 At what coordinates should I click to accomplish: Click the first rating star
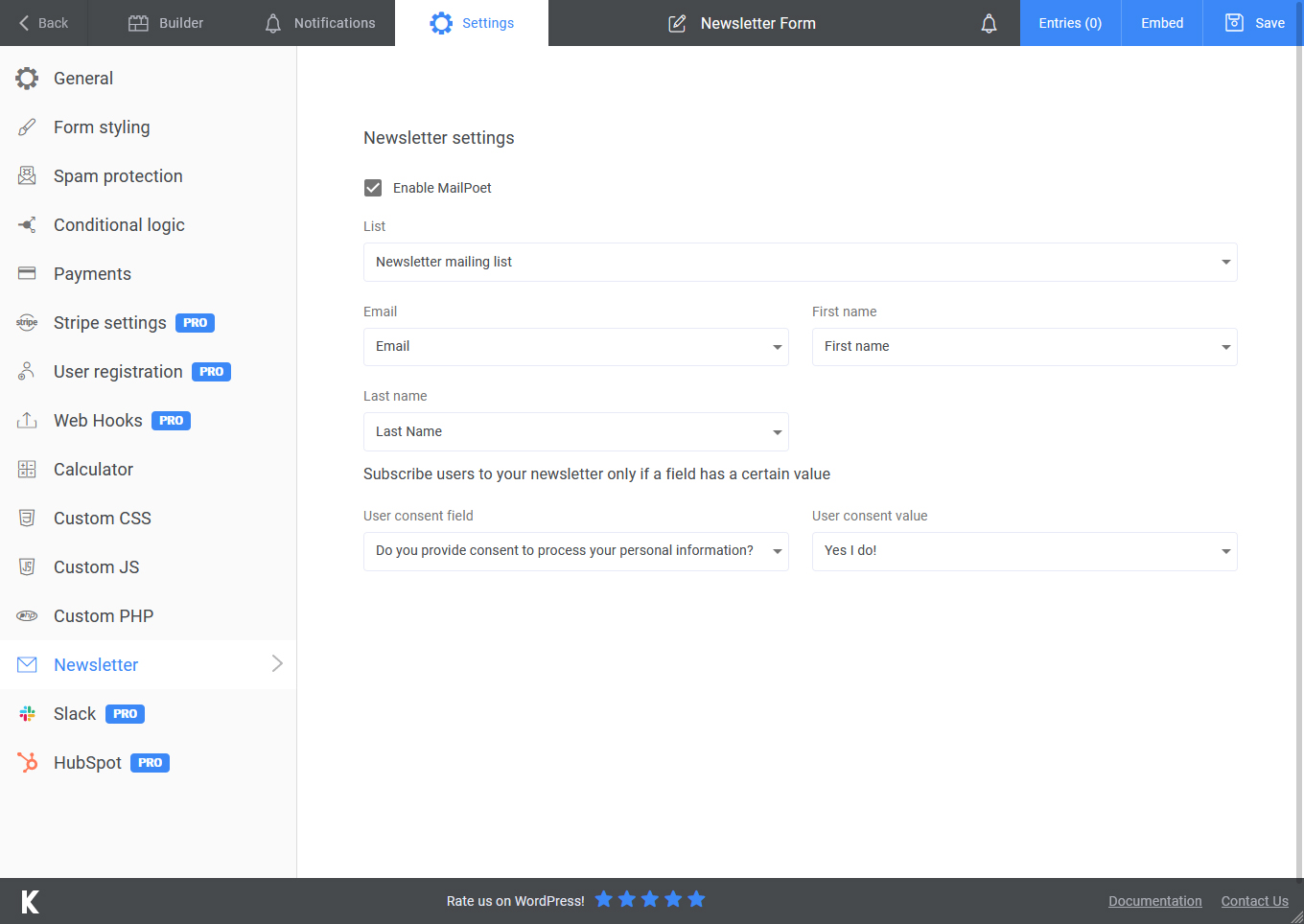coord(604,899)
